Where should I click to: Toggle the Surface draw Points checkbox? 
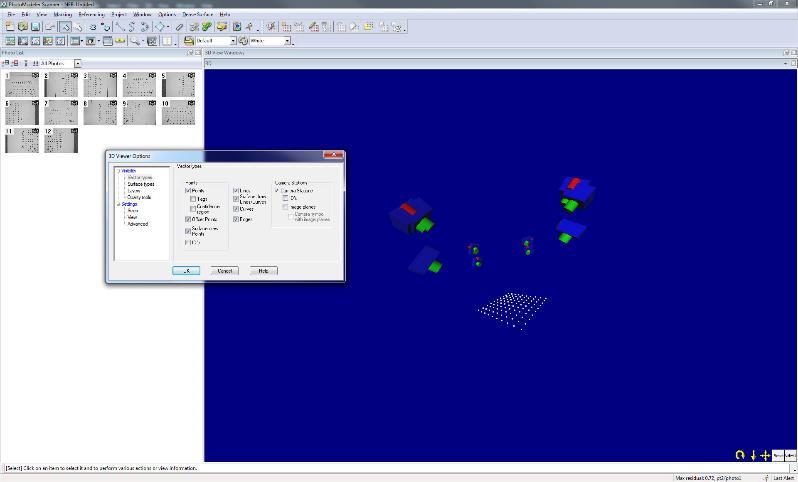tap(188, 231)
